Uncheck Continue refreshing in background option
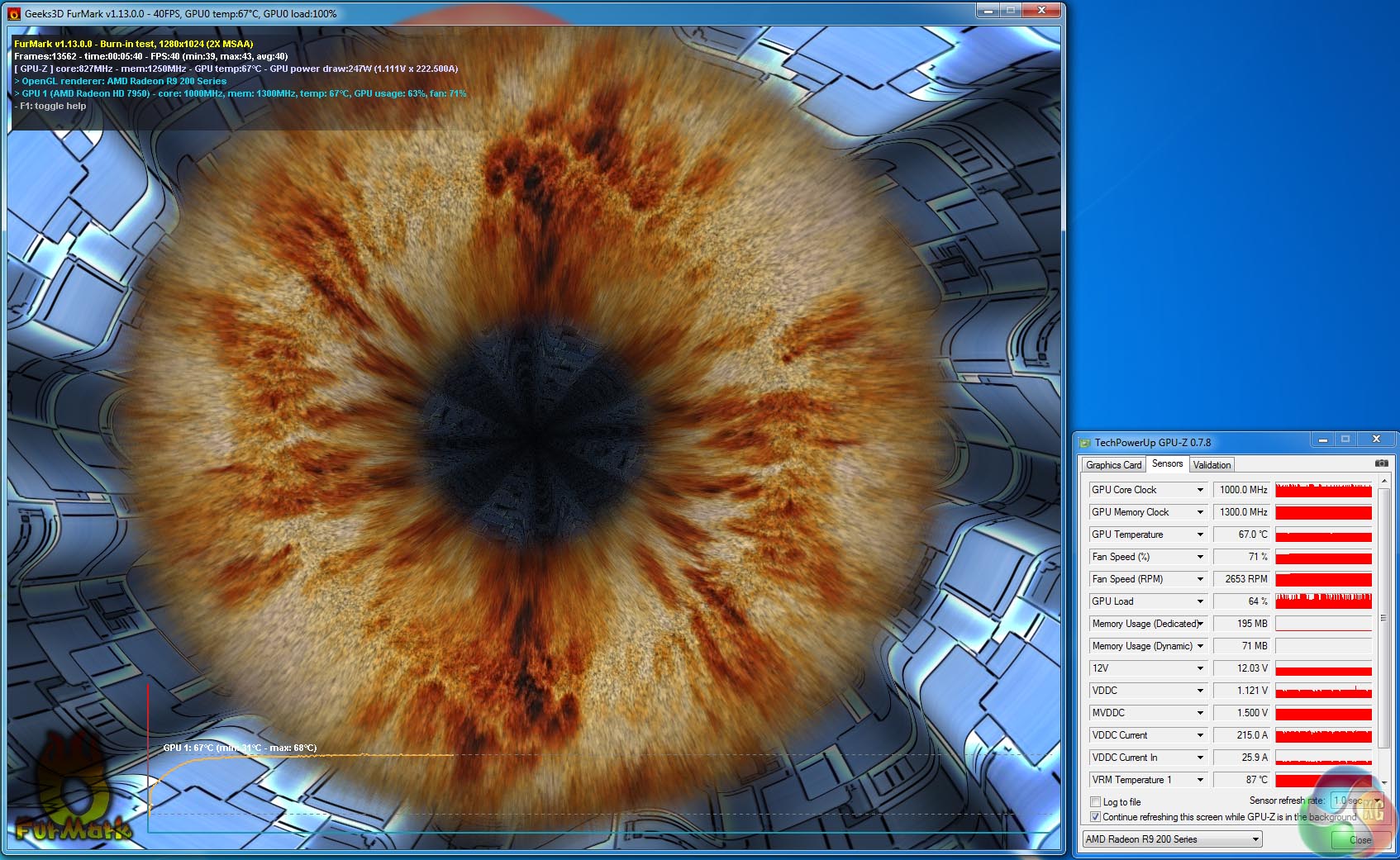Image resolution: width=1400 pixels, height=860 pixels. pos(1095,817)
